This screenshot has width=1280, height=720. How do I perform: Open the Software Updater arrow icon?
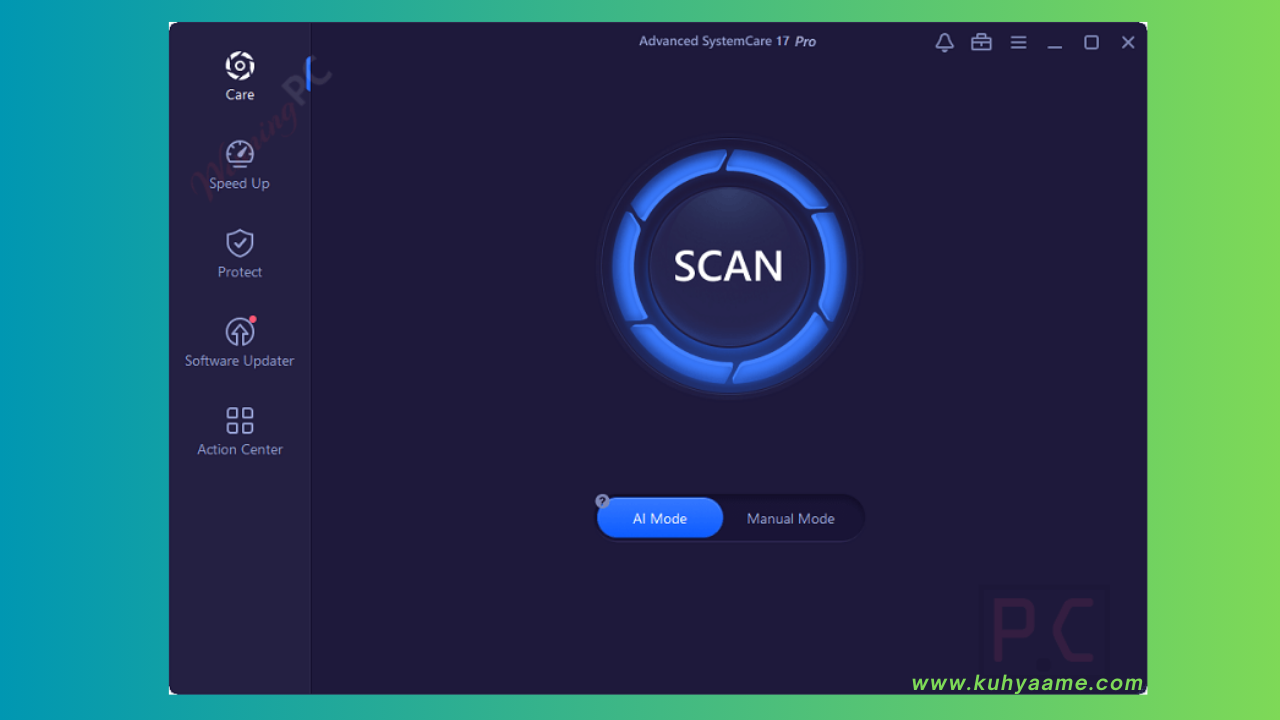coord(239,331)
